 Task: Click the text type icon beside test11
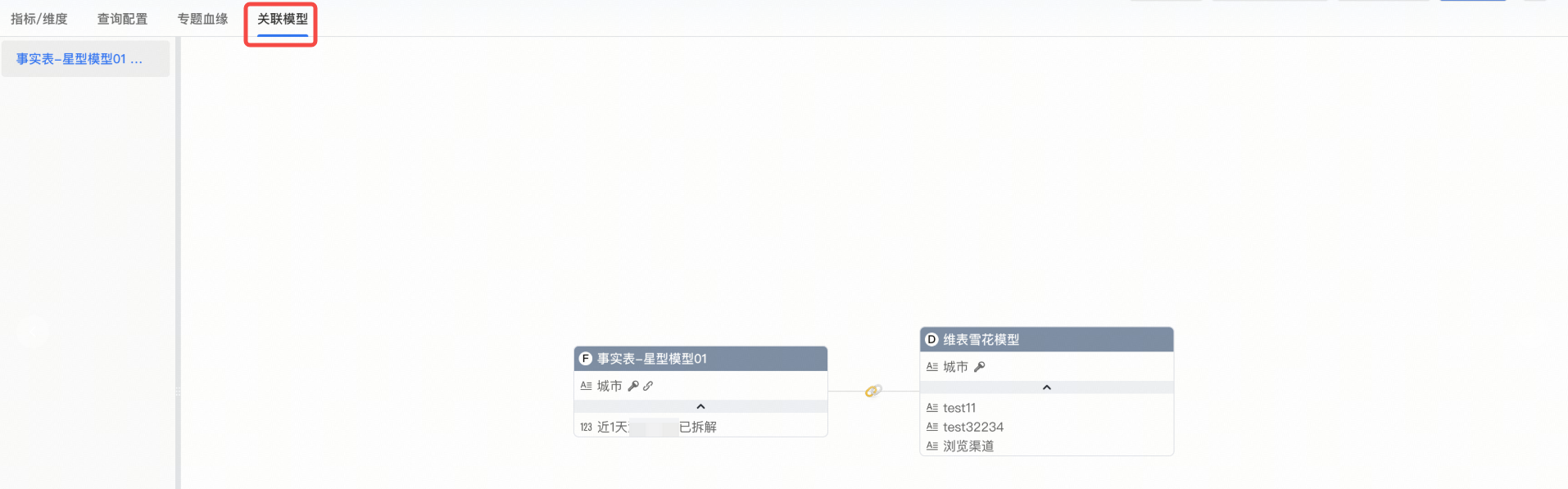point(932,408)
